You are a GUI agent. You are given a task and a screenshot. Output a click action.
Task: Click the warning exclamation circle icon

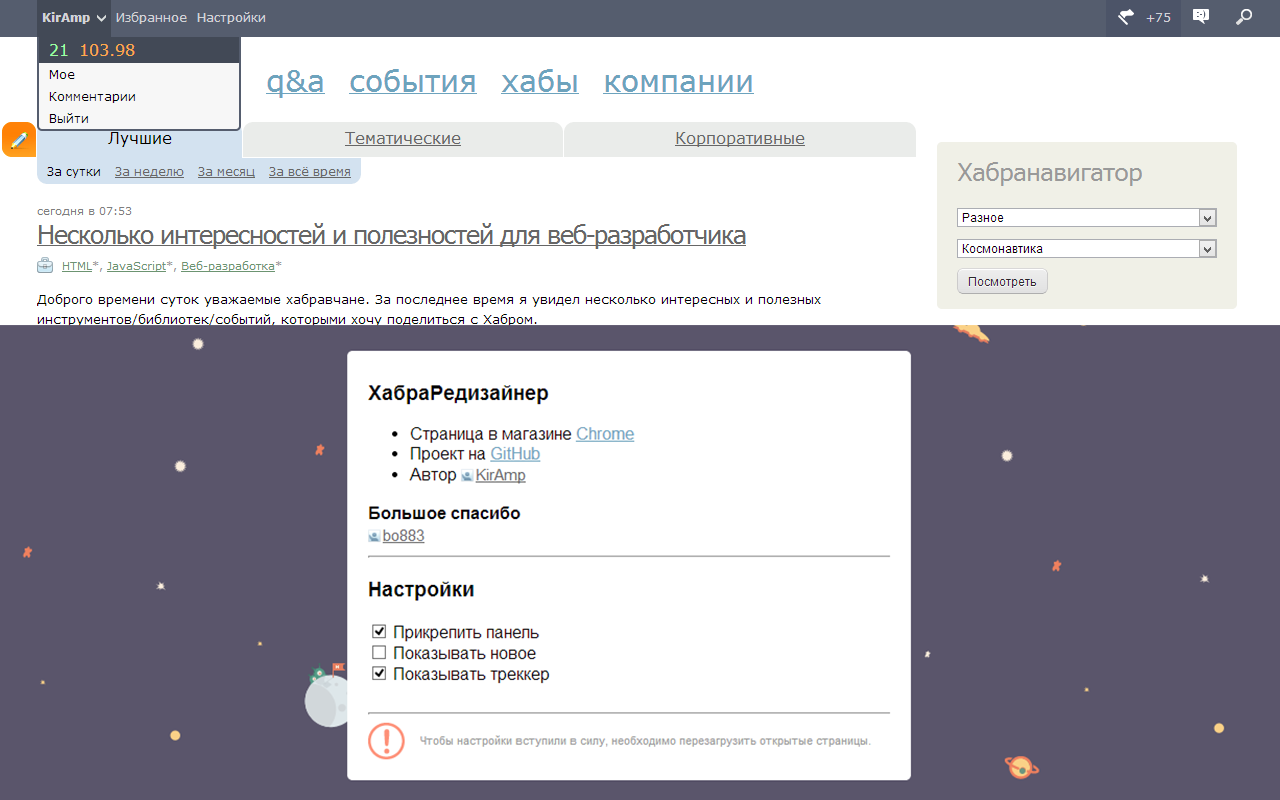click(x=386, y=741)
